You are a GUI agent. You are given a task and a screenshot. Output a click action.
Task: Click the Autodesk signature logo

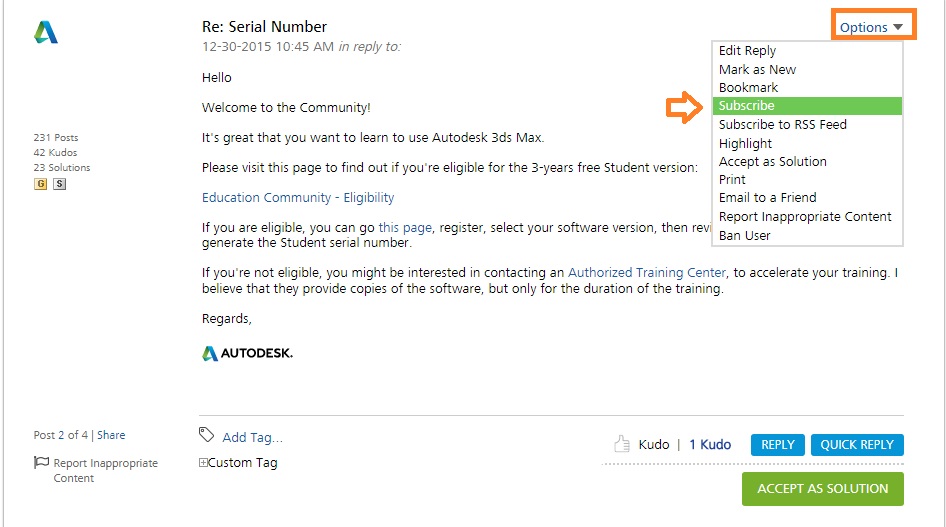(247, 353)
